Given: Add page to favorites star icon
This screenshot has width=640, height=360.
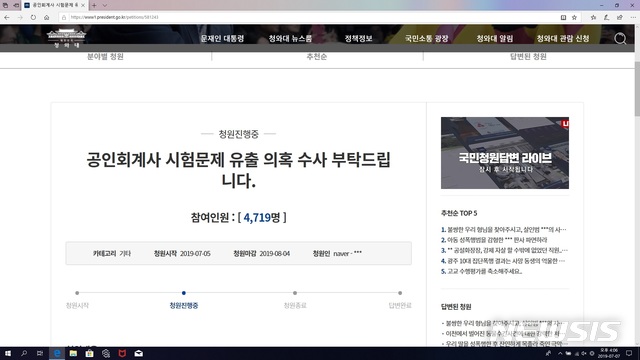Looking at the screenshot, I should coord(574,17).
